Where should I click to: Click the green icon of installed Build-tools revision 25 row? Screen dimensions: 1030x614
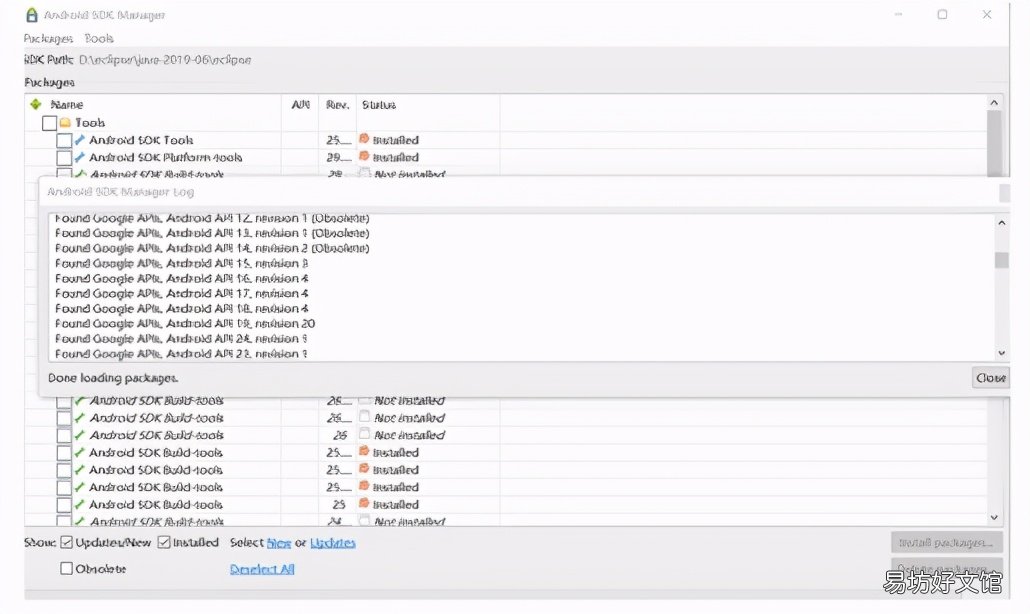tap(79, 504)
